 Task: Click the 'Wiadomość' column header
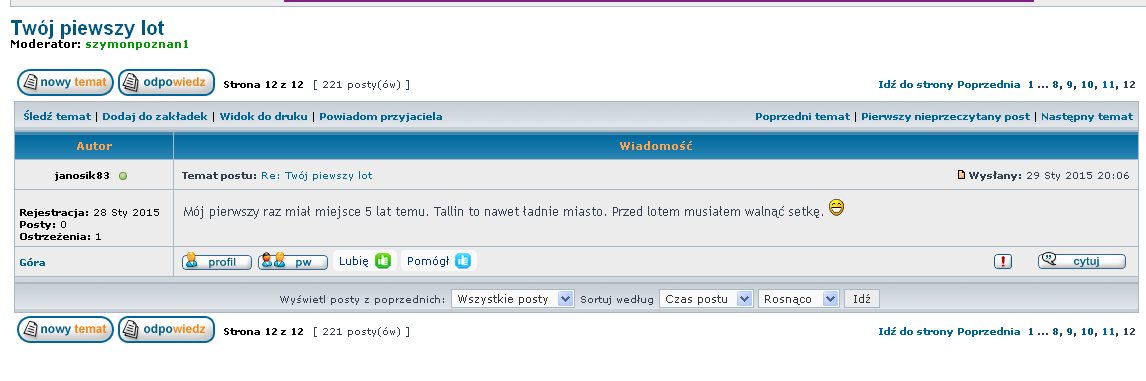pyautogui.click(x=656, y=146)
